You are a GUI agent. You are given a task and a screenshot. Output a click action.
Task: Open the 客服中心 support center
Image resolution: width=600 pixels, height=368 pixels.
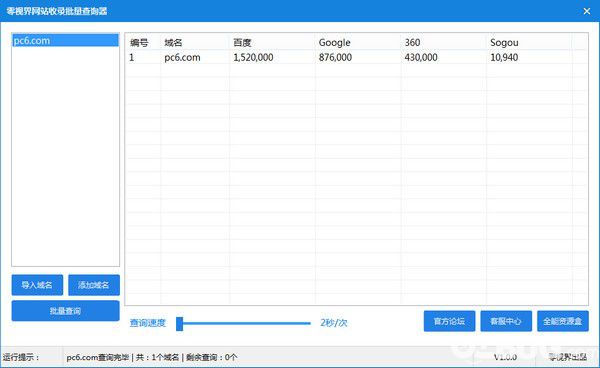tap(506, 321)
